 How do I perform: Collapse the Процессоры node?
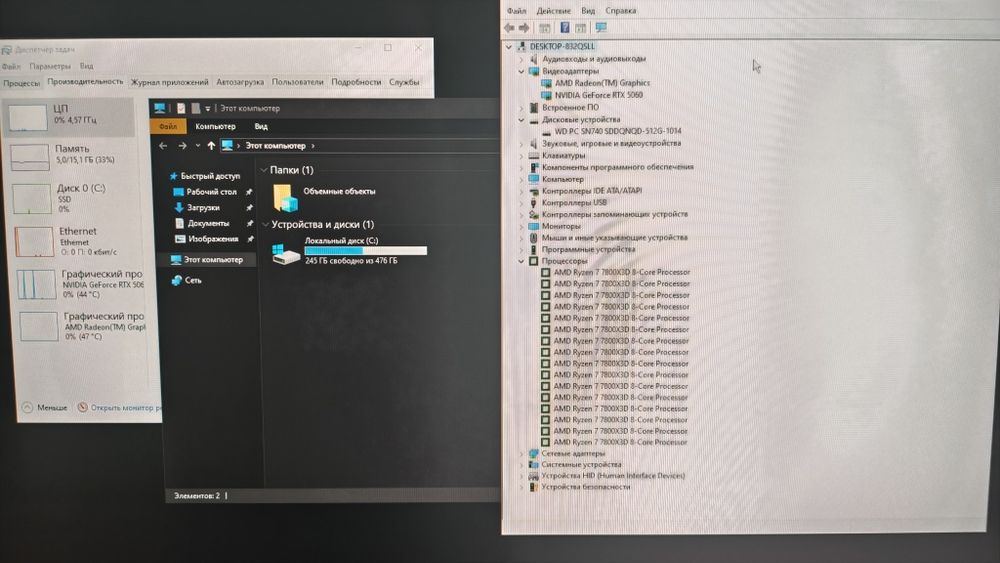tap(521, 261)
